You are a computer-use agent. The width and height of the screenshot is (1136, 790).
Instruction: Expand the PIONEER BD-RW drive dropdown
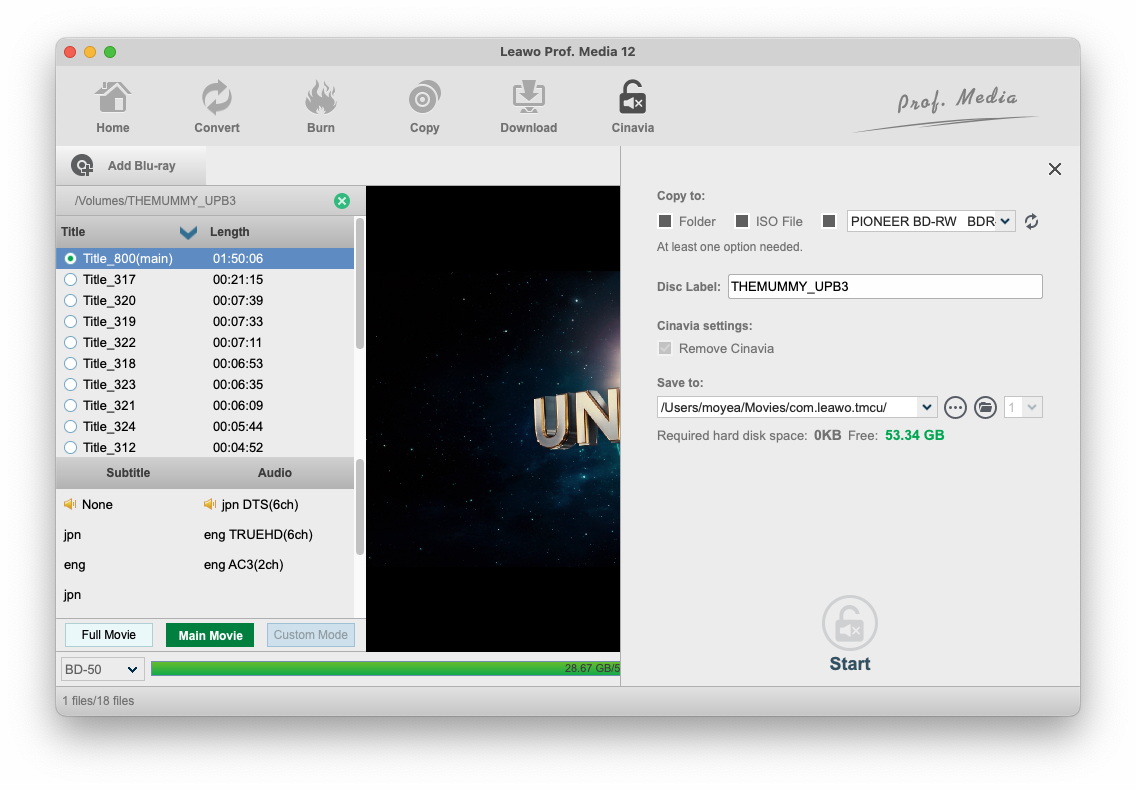pos(1005,221)
